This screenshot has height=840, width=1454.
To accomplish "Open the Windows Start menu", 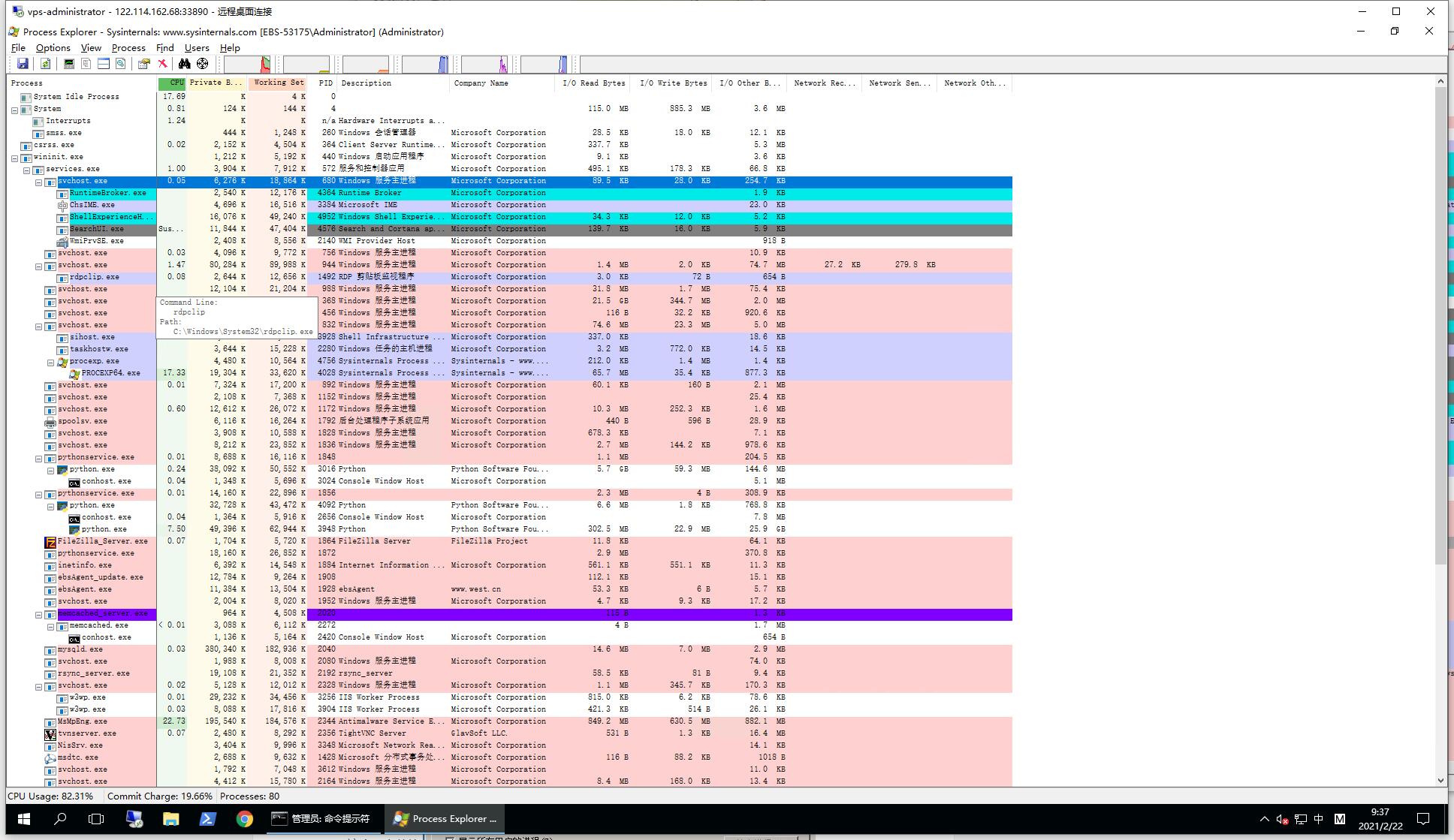I will (x=23, y=819).
